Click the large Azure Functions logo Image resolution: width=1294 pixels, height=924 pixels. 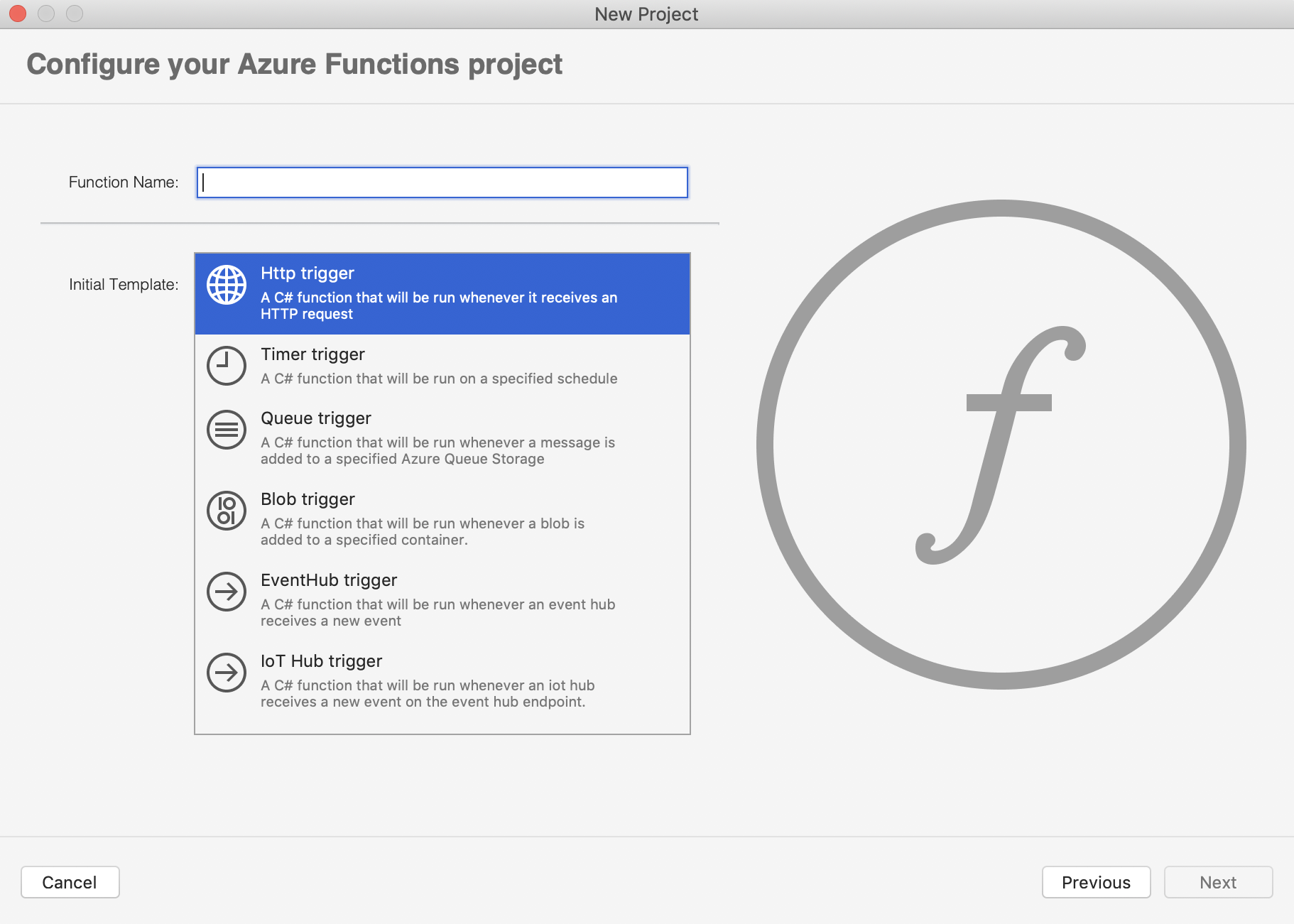[x=1001, y=445]
